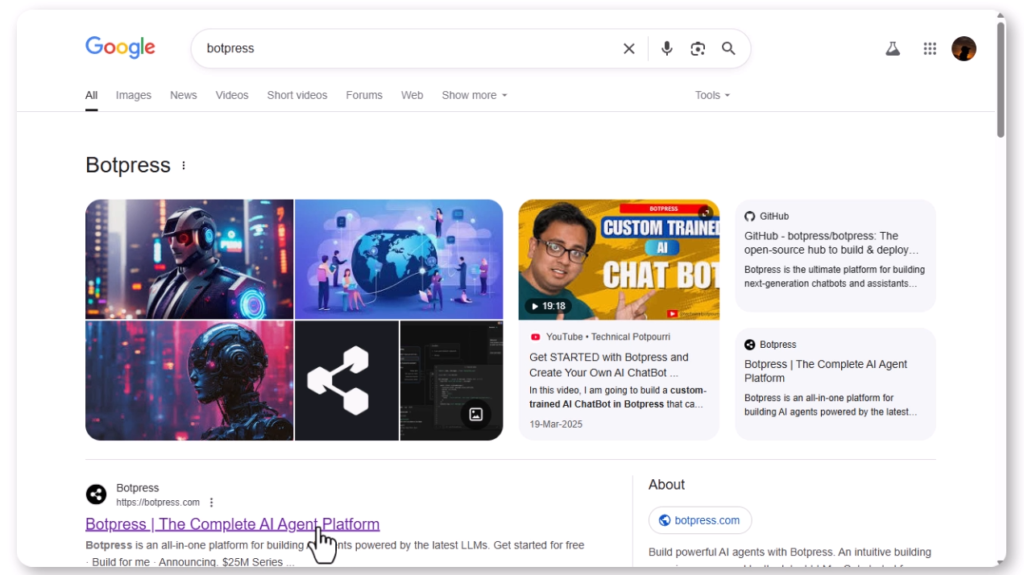
Task: Open botpress.com button in About panel
Action: coord(699,520)
